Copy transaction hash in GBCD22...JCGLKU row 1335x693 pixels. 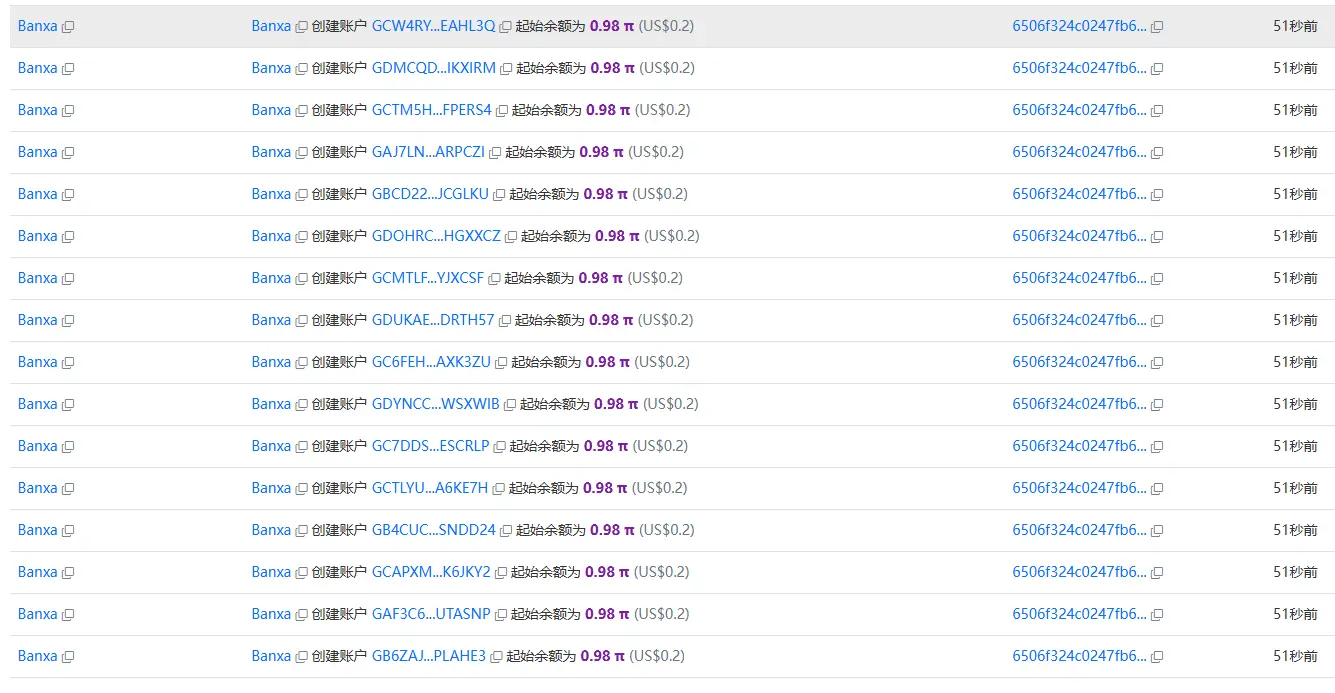point(1157,195)
